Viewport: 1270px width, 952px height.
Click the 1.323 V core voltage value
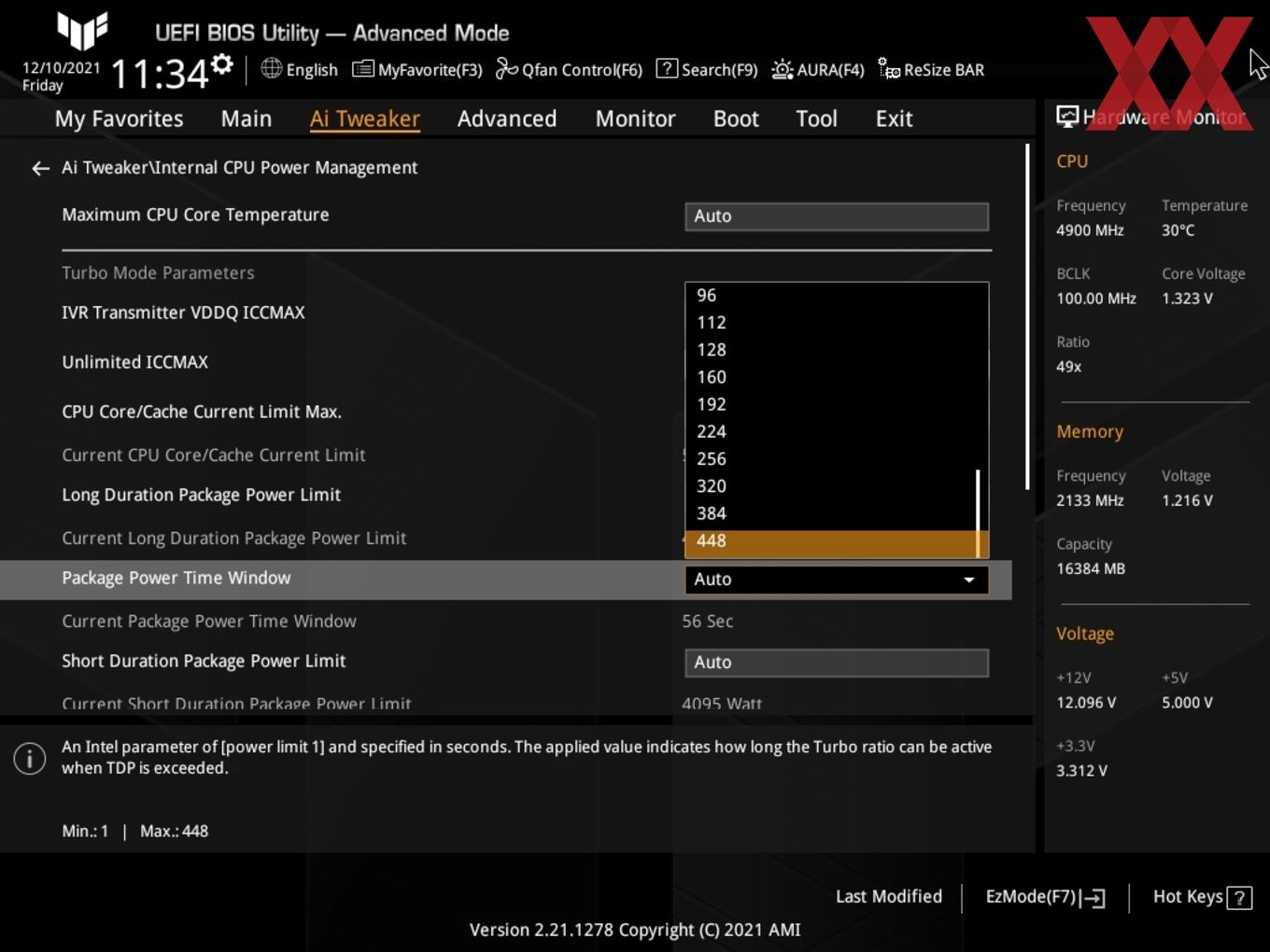pos(1187,299)
